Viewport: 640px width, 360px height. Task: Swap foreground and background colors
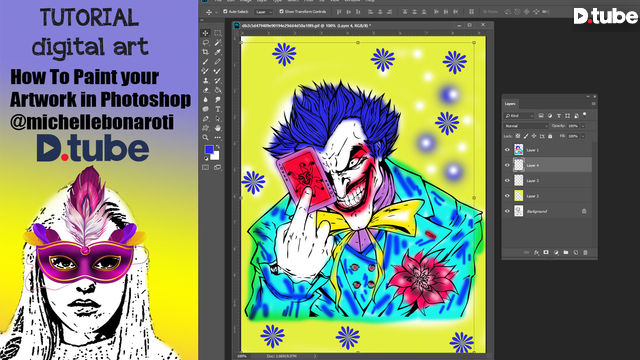(x=218, y=147)
